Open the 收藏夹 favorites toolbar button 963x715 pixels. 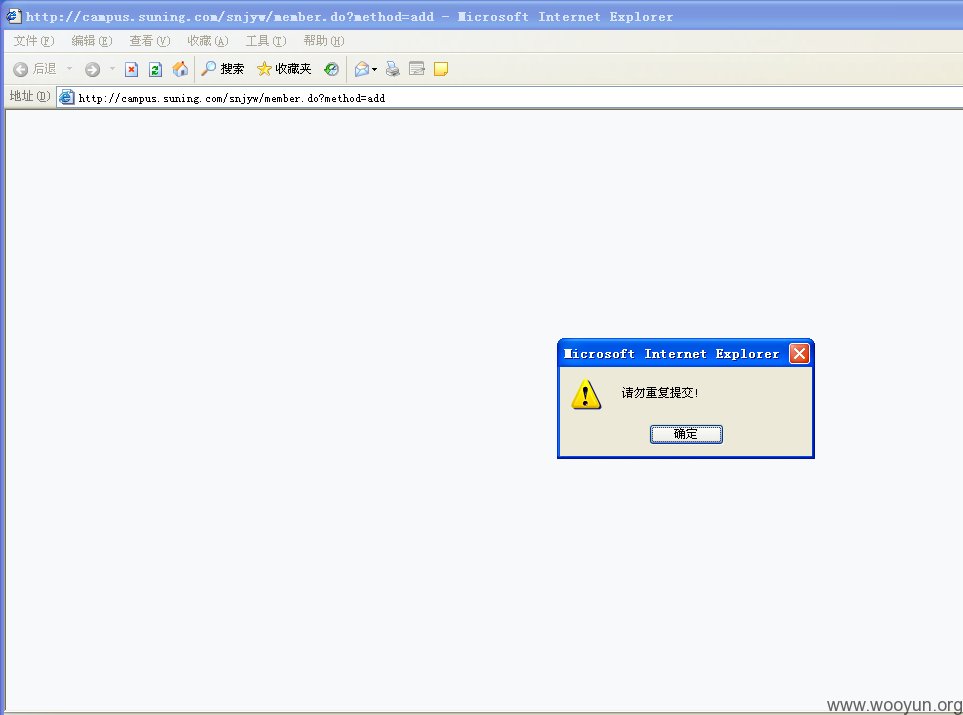(284, 69)
